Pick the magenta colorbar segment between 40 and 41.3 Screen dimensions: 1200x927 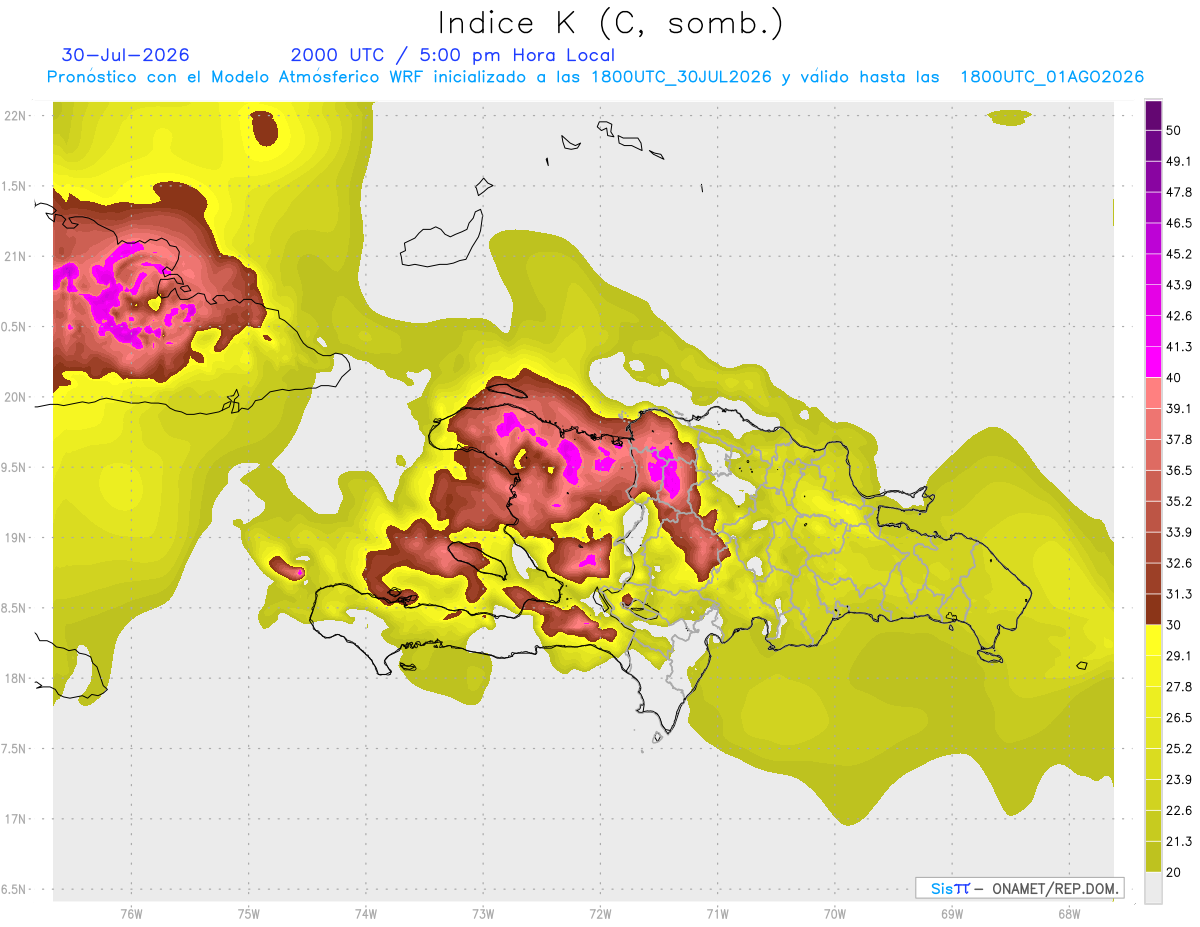tap(1153, 362)
